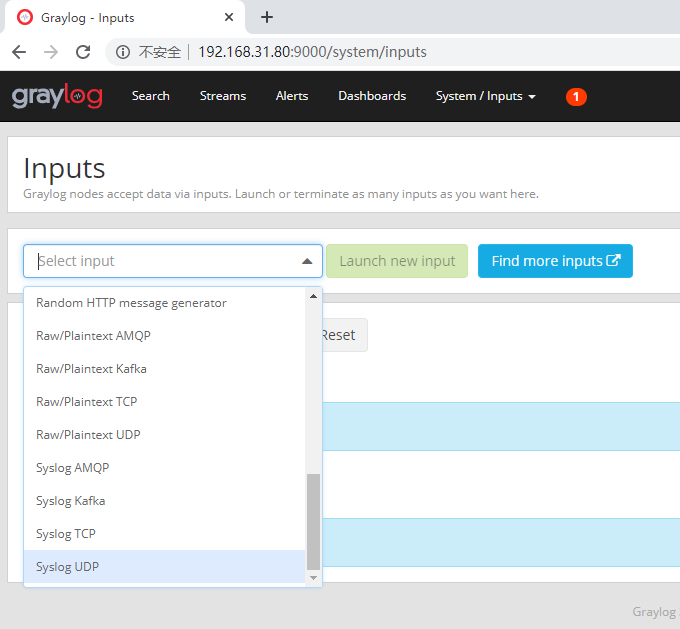
Task: Choose Random HTTP message generator
Action: pos(165,303)
